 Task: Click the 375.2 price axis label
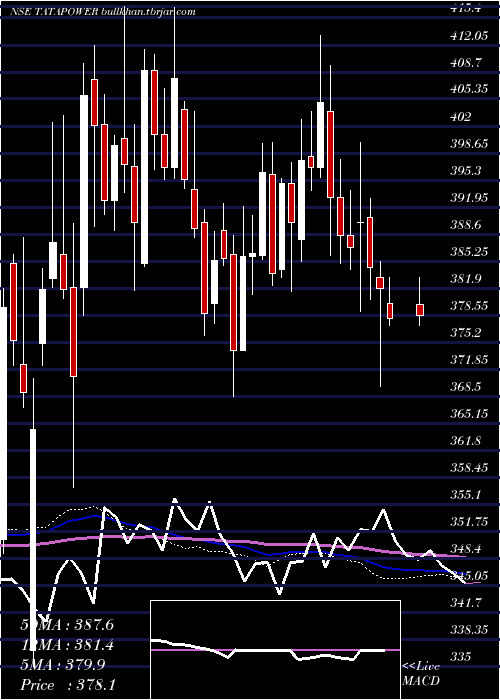(466, 333)
